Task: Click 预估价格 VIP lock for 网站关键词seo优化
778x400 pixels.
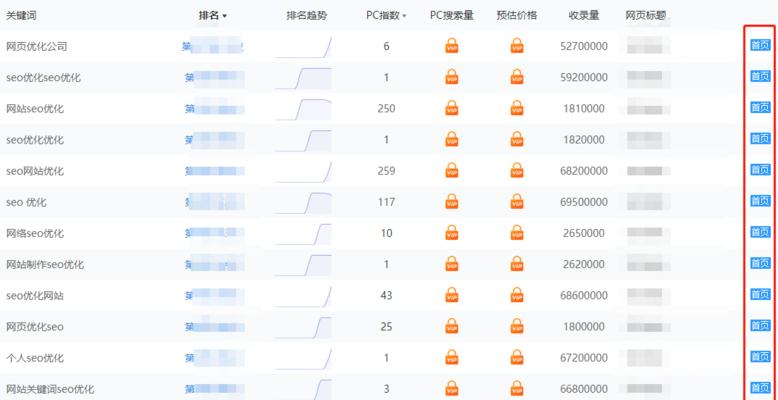Action: [x=517, y=389]
